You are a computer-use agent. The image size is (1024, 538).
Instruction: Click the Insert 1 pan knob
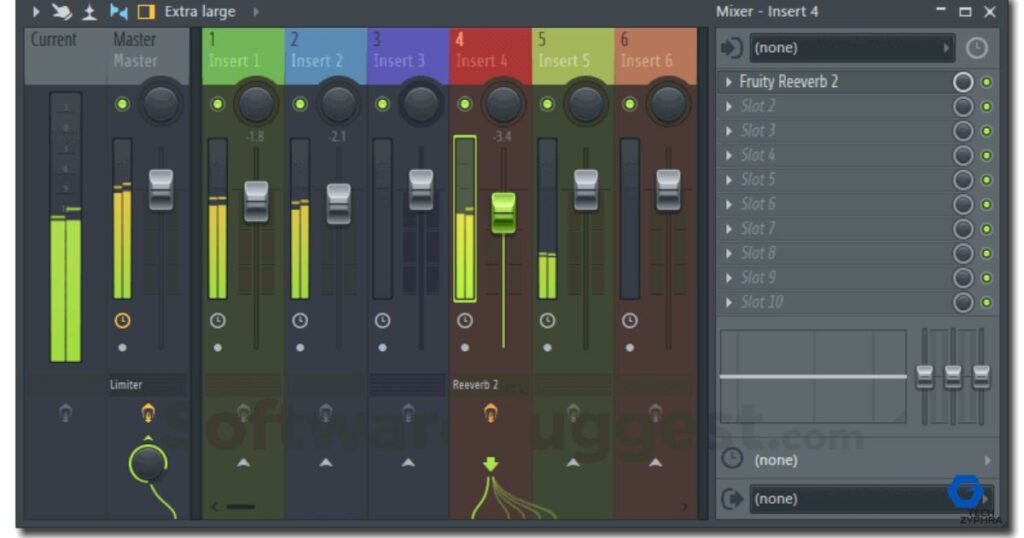pos(256,103)
